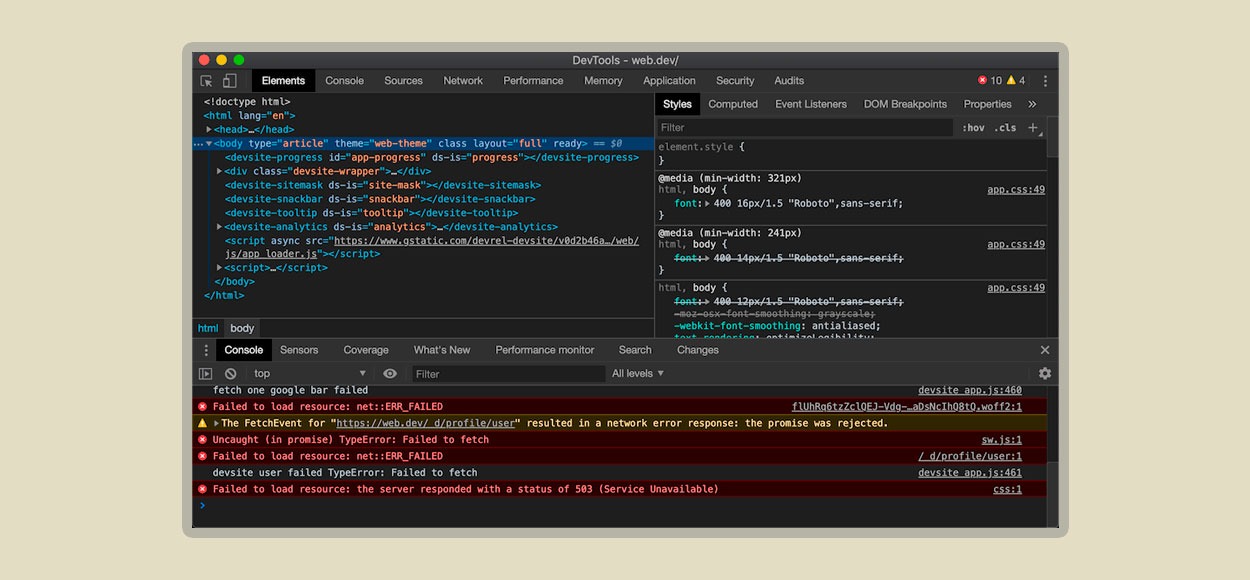
Task: Select the Styles sidebar tab
Action: pyautogui.click(x=677, y=104)
